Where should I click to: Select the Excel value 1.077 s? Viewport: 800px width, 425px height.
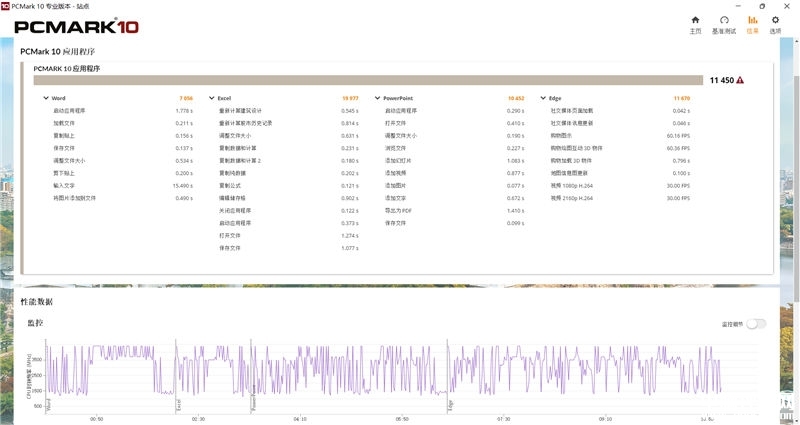pyautogui.click(x=350, y=248)
